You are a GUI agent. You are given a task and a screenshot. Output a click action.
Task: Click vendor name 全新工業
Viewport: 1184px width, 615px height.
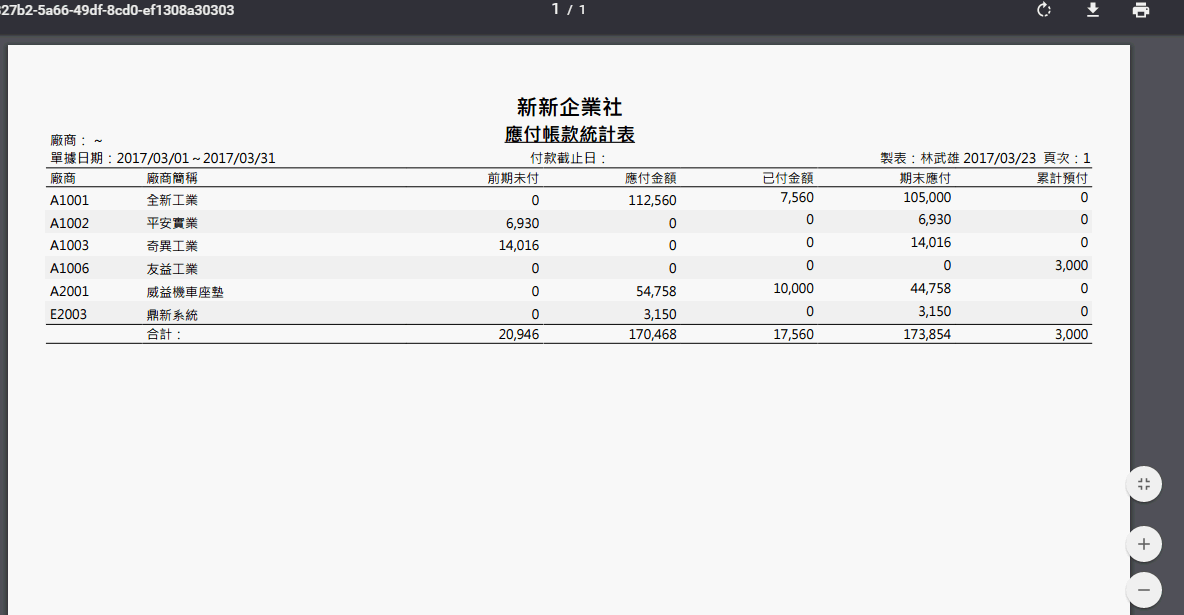[x=172, y=200]
